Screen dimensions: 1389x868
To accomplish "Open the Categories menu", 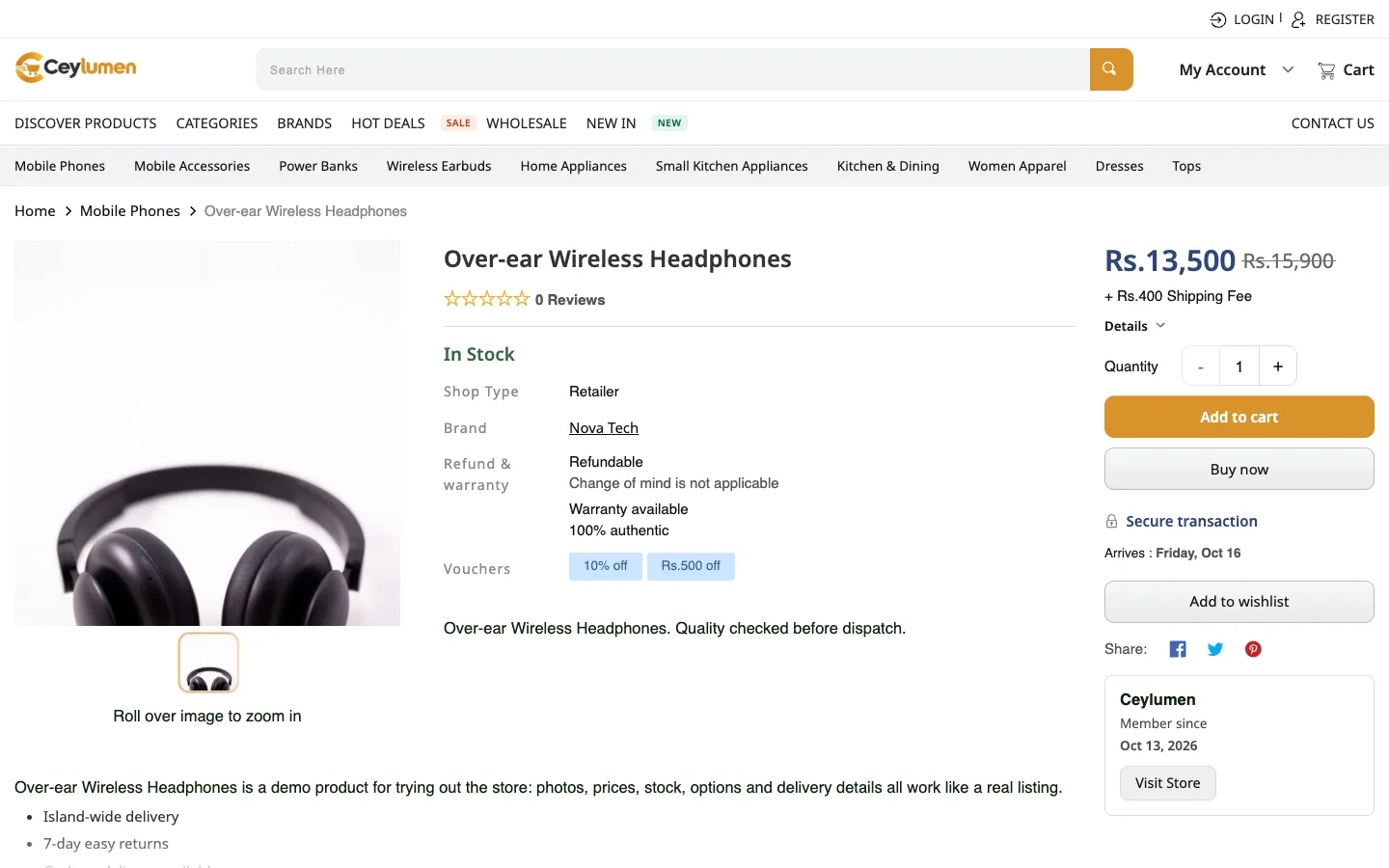I will coord(217,123).
